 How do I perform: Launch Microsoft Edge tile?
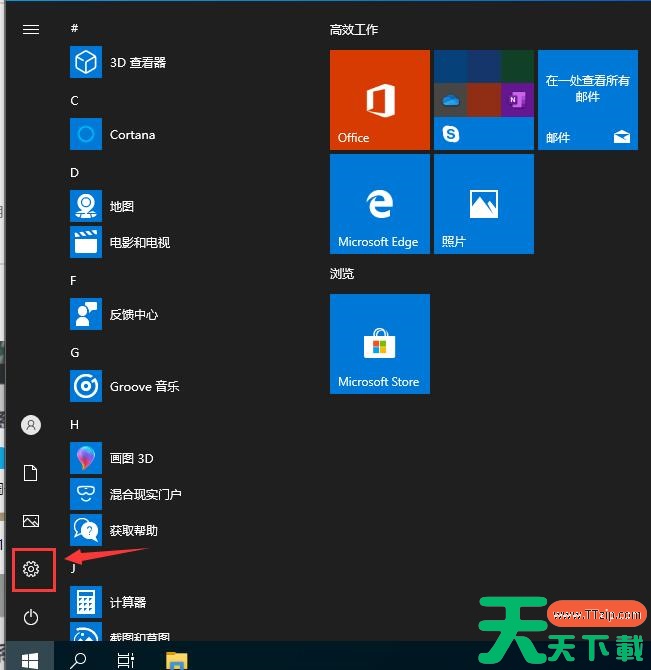tap(380, 204)
